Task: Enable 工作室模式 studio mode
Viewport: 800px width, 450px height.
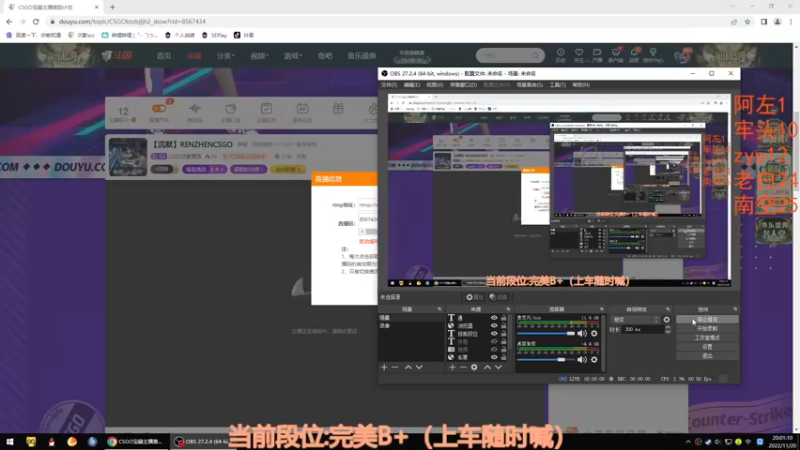Action: [707, 338]
